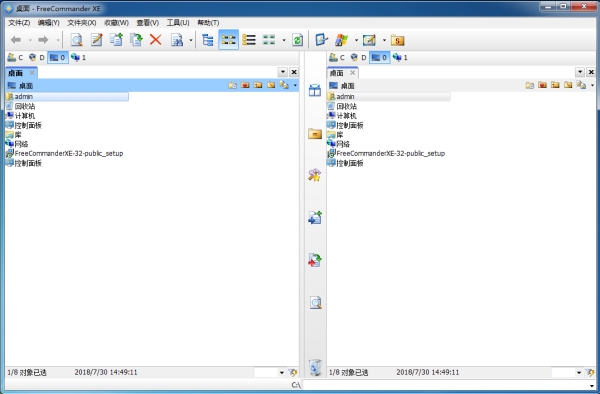Click the edit file pencil icon

96,39
